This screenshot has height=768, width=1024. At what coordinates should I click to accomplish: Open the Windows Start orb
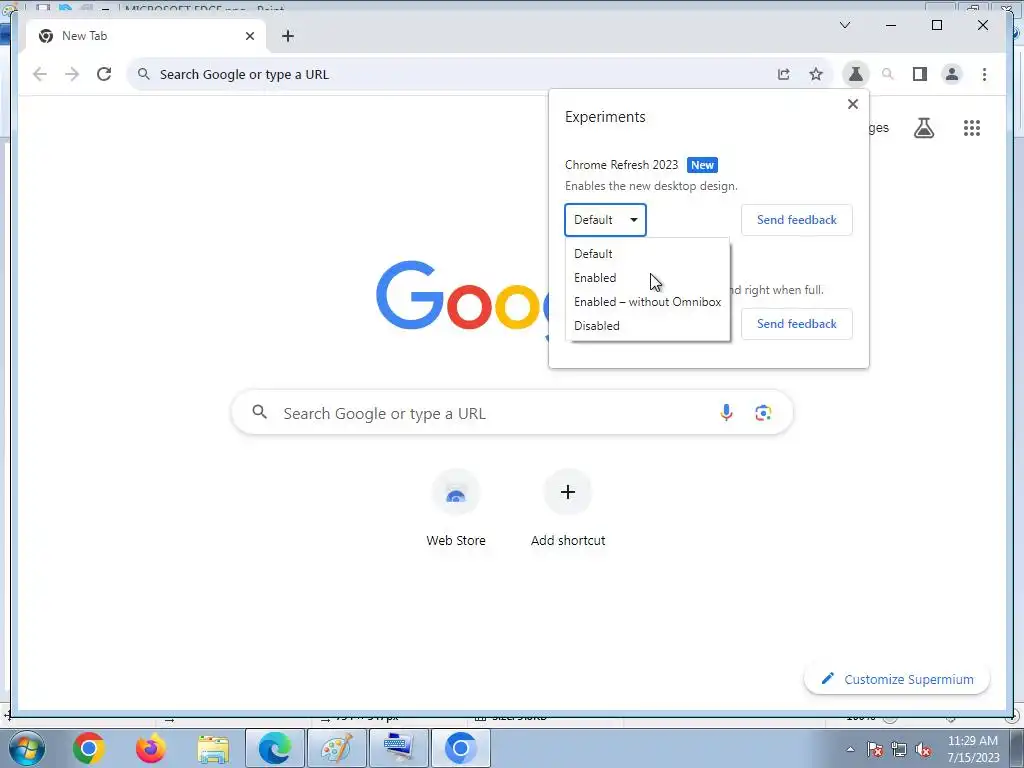point(27,748)
